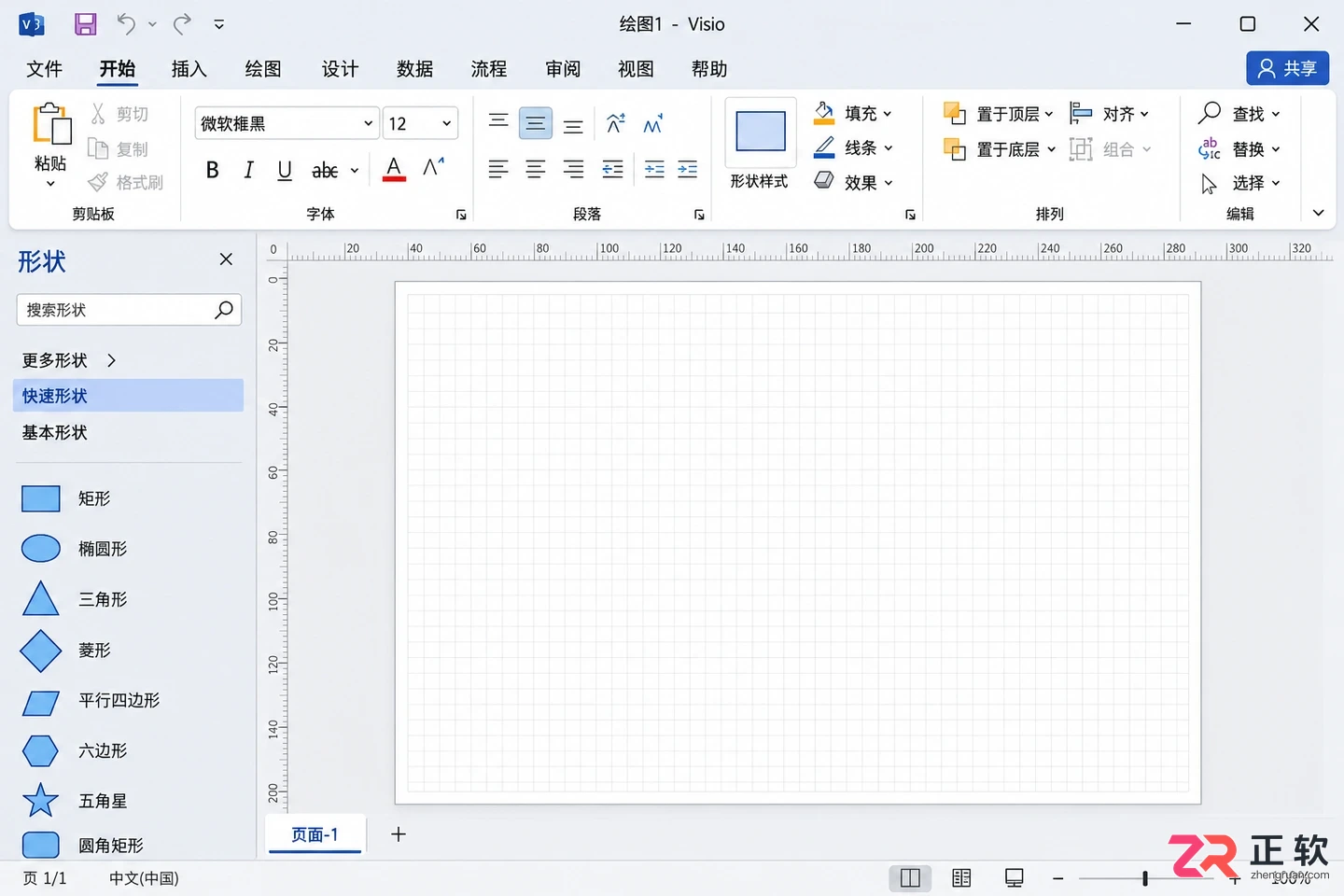Screen dimensions: 1344x896
Task: Select the Five-point star stencil
Action: point(40,800)
